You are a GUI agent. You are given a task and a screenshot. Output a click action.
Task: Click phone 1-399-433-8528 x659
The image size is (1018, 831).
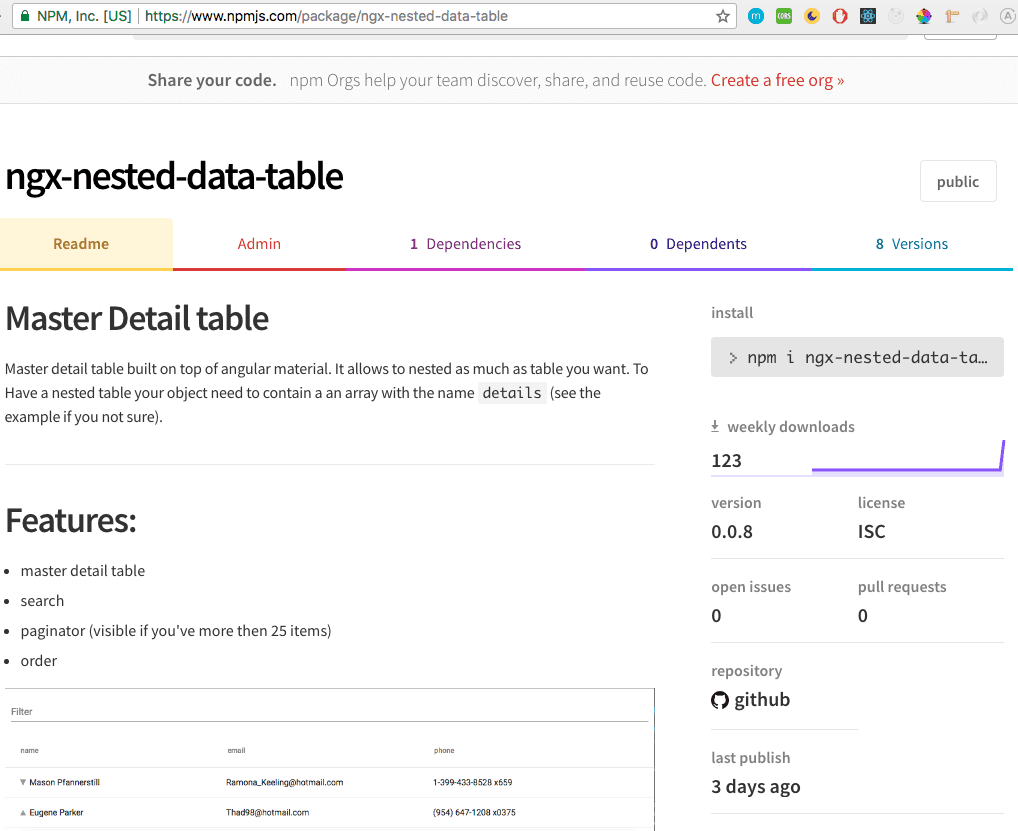coord(473,783)
